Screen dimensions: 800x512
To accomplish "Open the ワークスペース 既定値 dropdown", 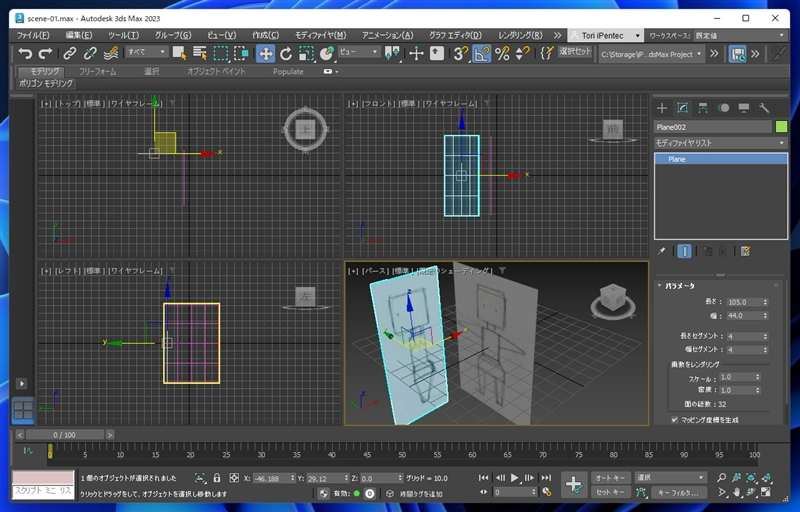I will tap(740, 35).
